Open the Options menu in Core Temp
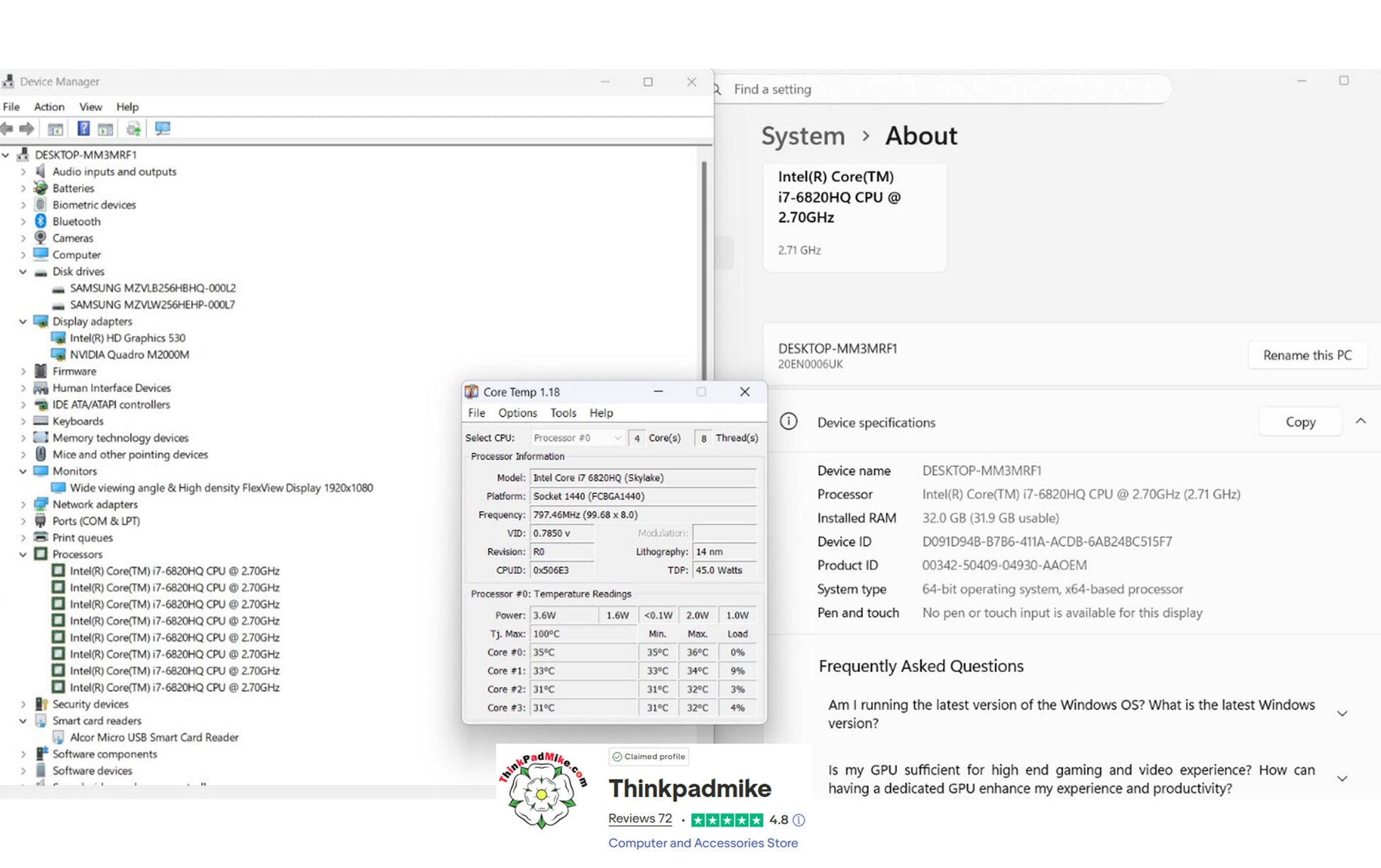The image size is (1381, 868). point(517,413)
